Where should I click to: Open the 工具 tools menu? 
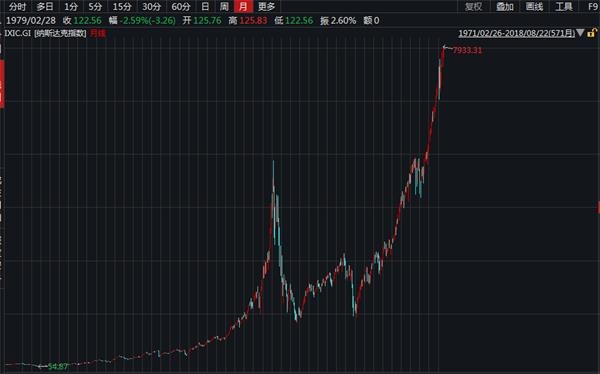click(x=564, y=7)
